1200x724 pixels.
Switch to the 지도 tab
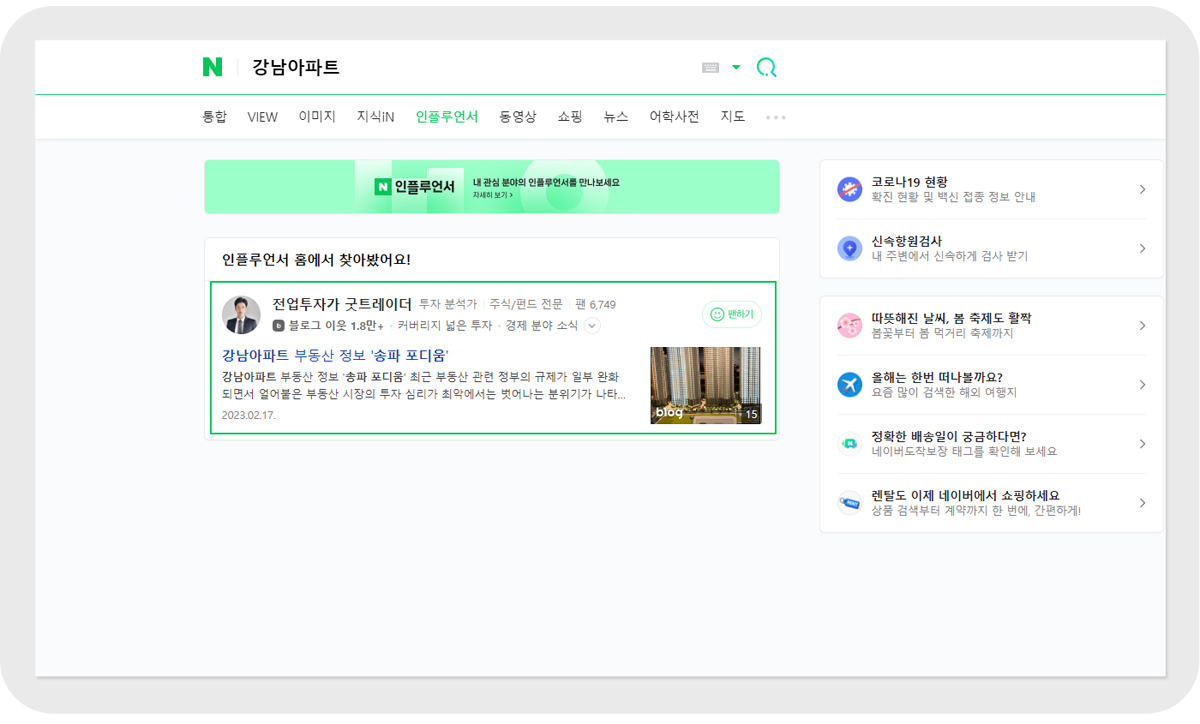click(x=733, y=117)
